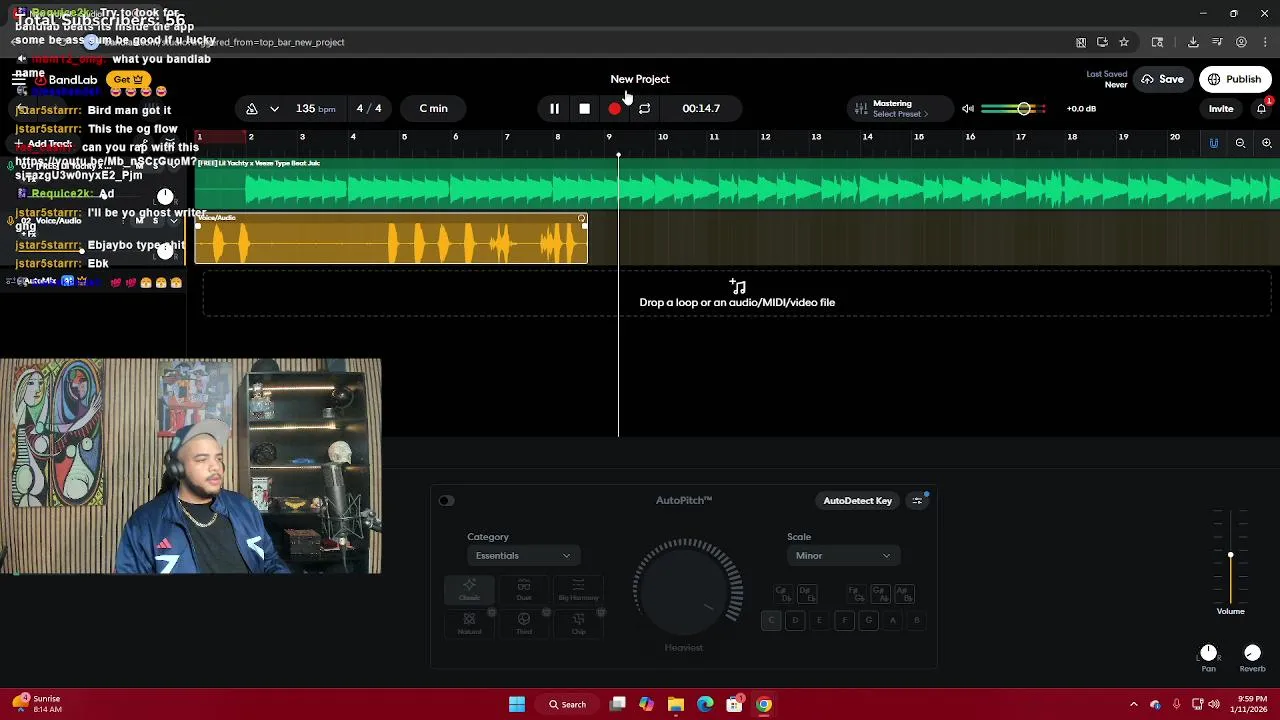Open File Explorer from the taskbar
Screen dimensions: 1280x720
(x=676, y=704)
